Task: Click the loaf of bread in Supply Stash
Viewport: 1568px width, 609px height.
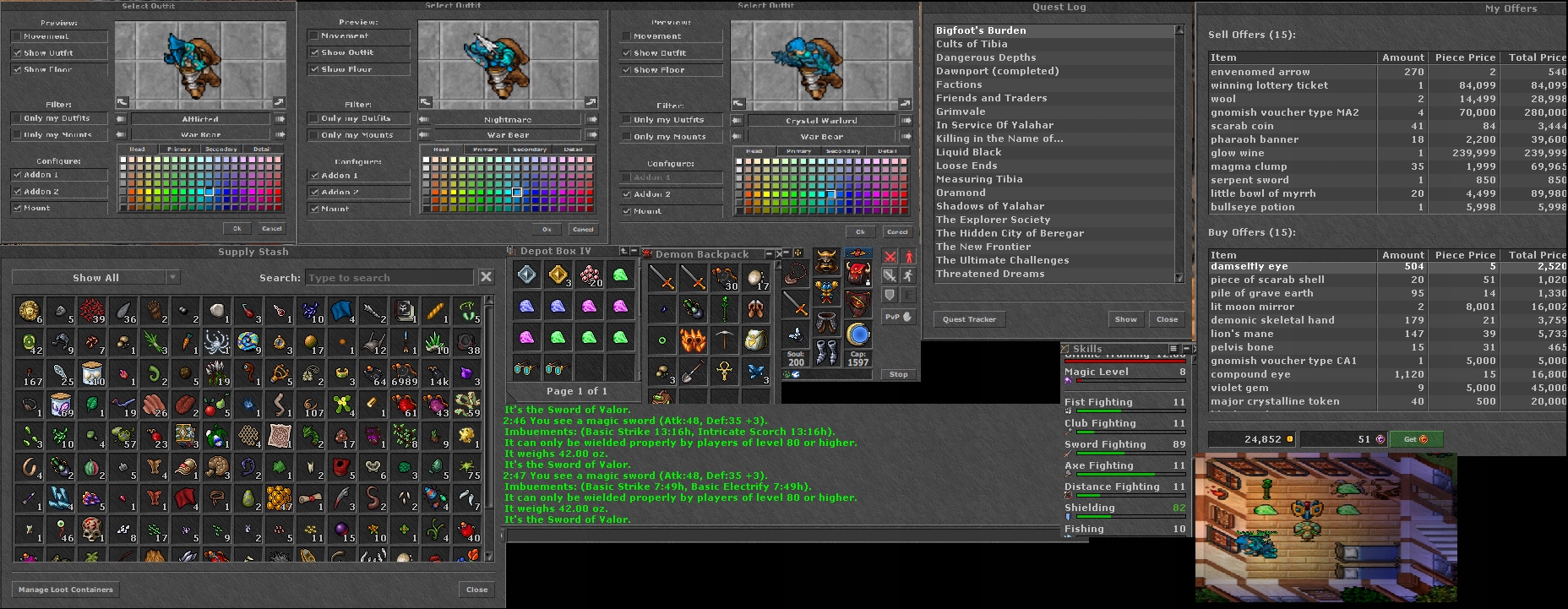Action: coord(434,311)
